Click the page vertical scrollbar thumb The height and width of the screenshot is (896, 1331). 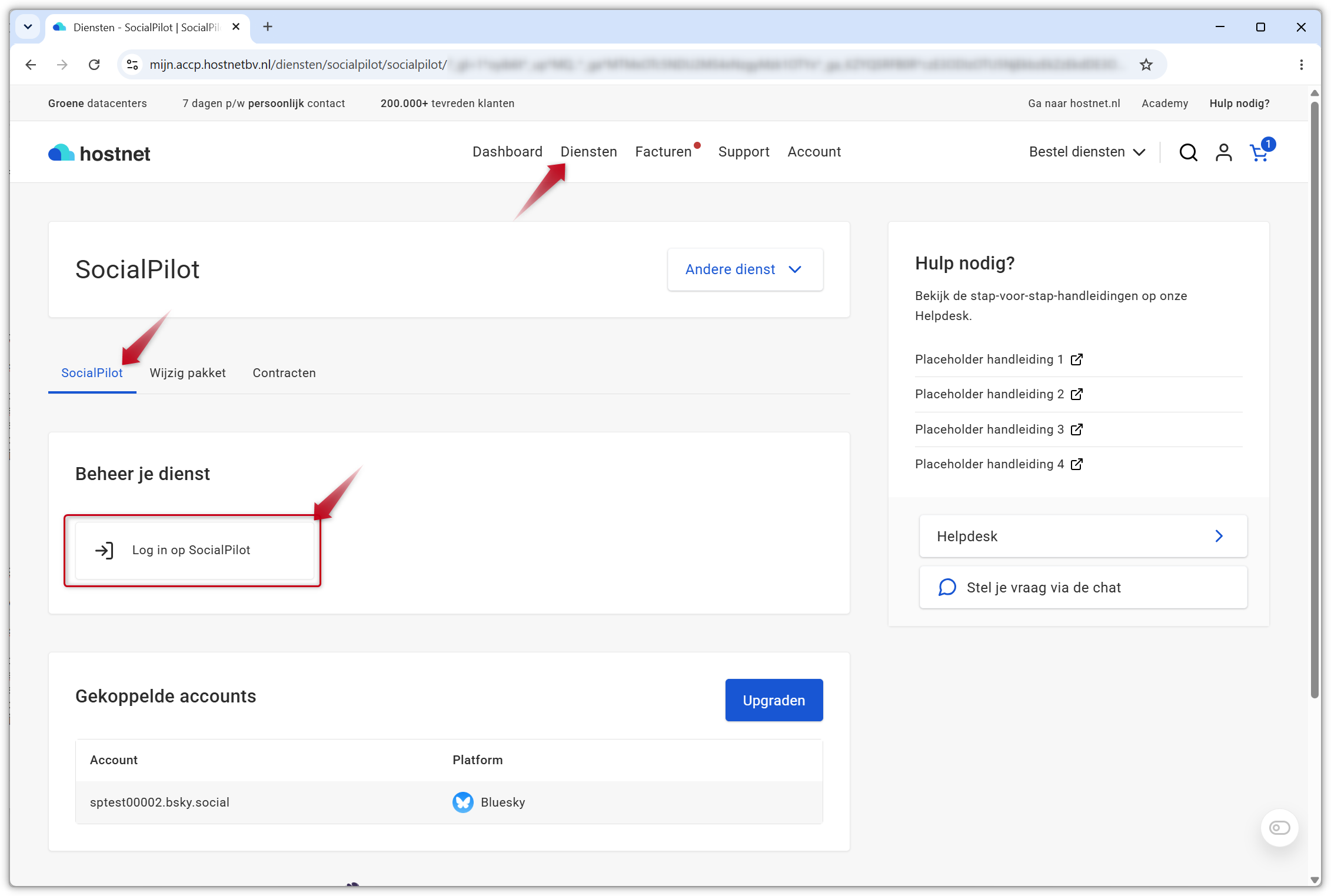click(1315, 400)
